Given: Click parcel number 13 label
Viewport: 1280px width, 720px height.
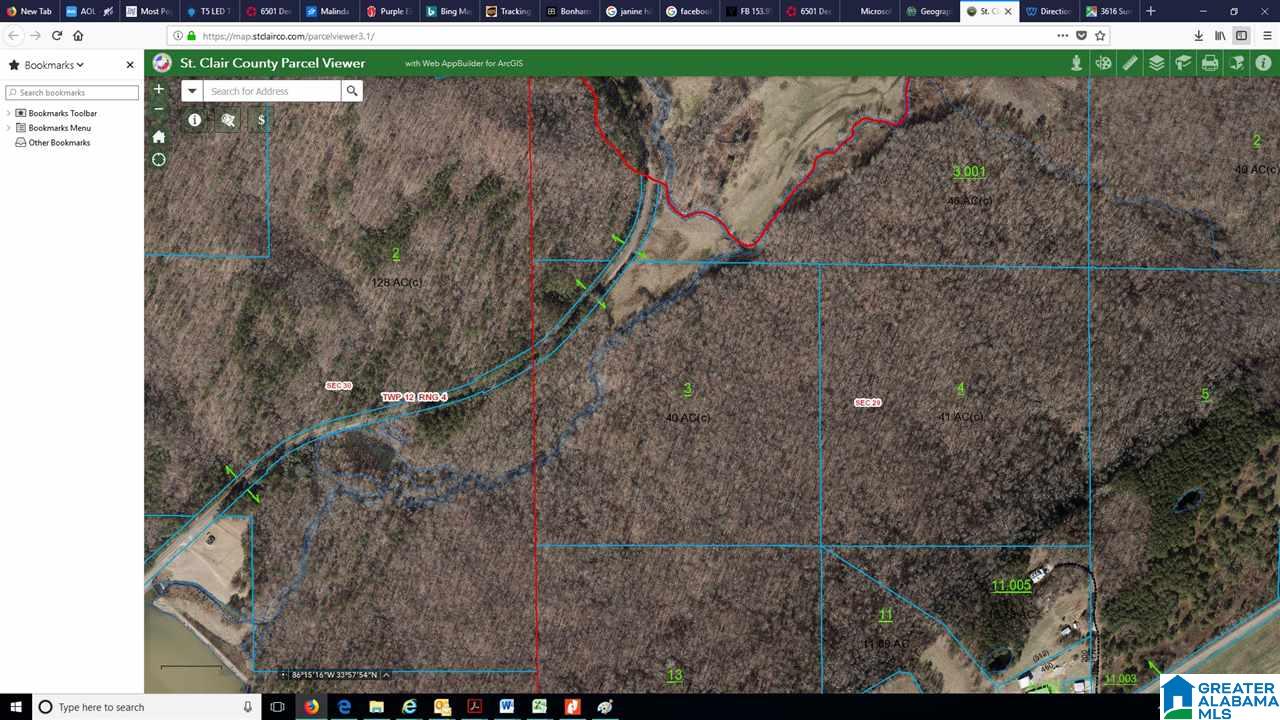Looking at the screenshot, I should 675,675.
